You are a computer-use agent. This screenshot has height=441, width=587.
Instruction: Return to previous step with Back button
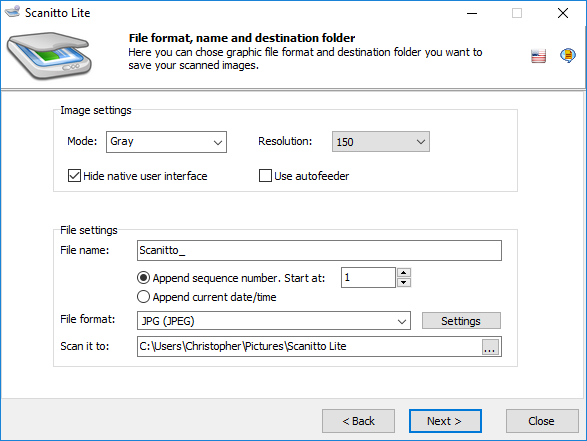tap(358, 421)
